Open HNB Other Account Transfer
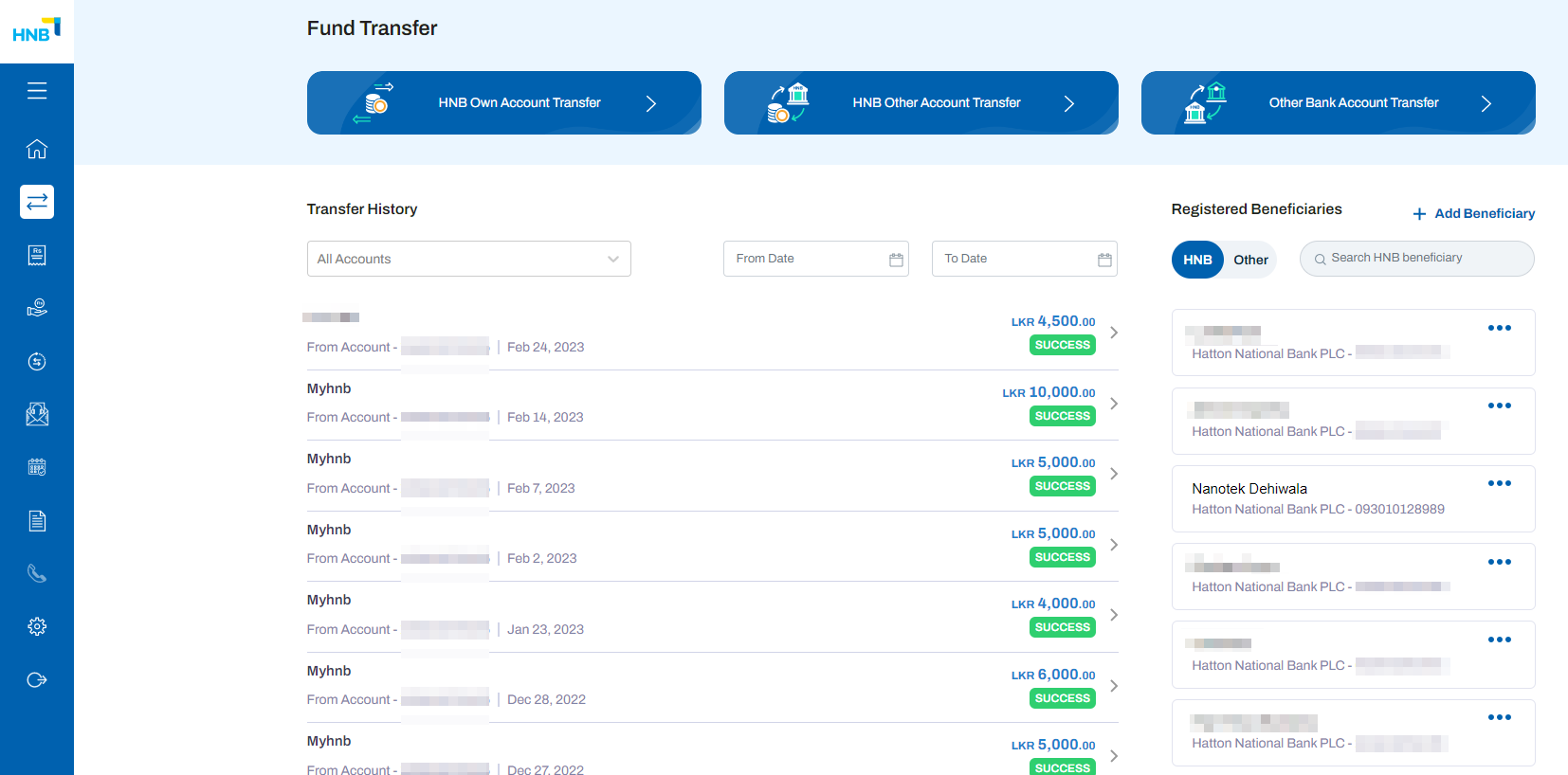Viewport: 1568px width, 775px height. tap(921, 102)
